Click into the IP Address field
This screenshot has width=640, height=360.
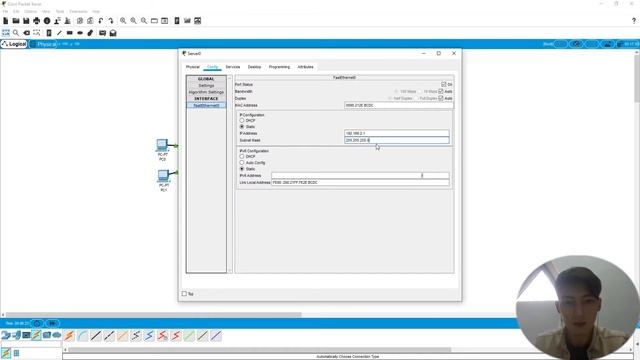(x=397, y=133)
